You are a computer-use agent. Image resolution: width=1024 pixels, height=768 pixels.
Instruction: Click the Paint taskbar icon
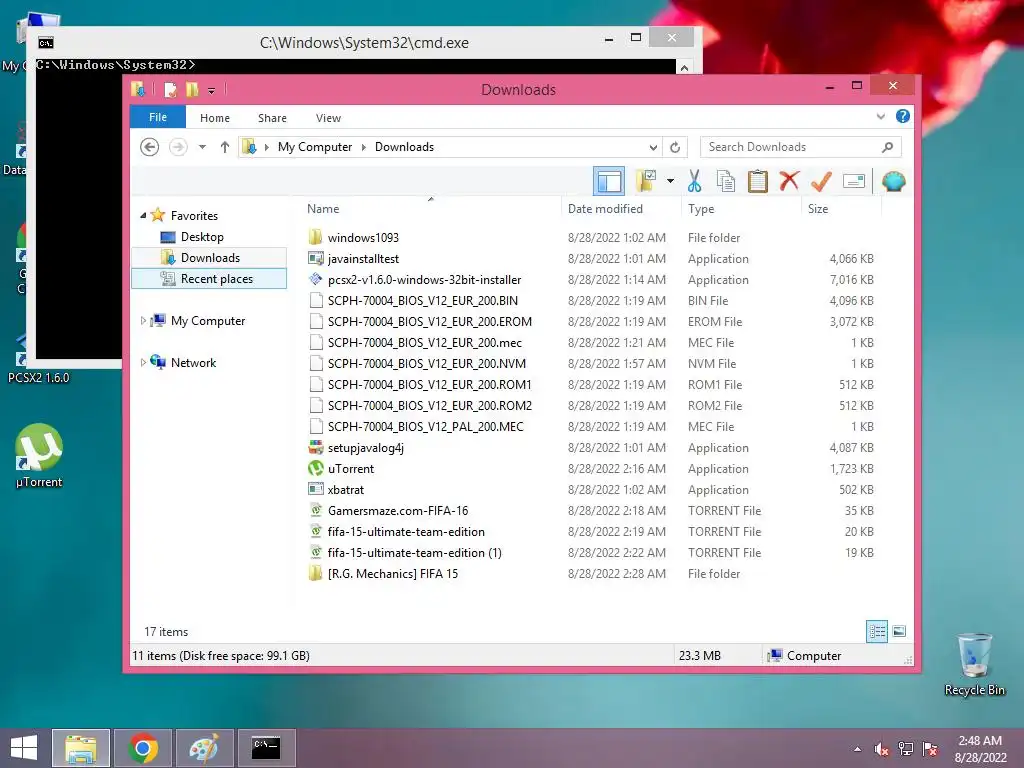pyautogui.click(x=204, y=748)
